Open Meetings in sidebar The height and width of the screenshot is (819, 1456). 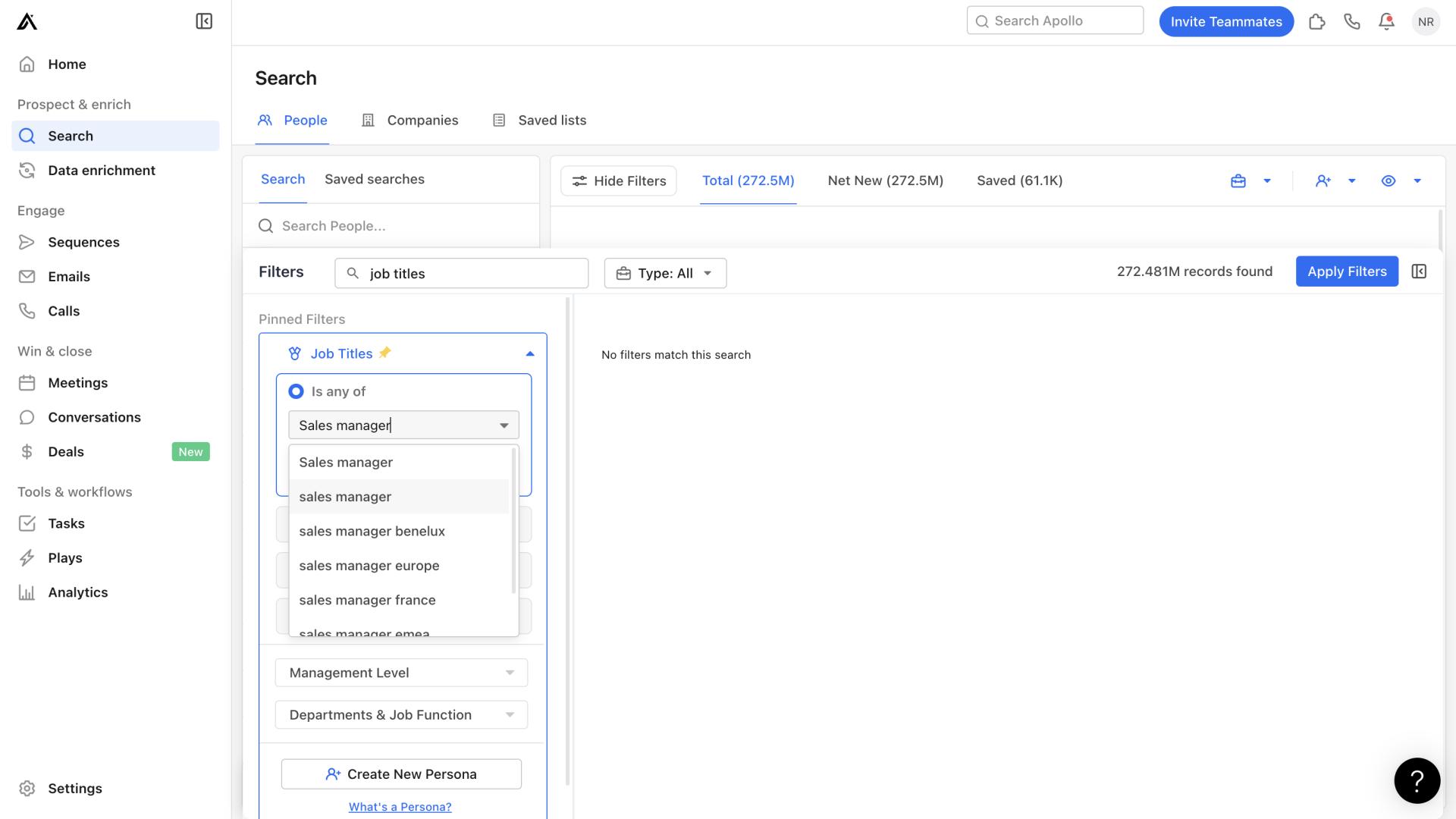[115, 383]
